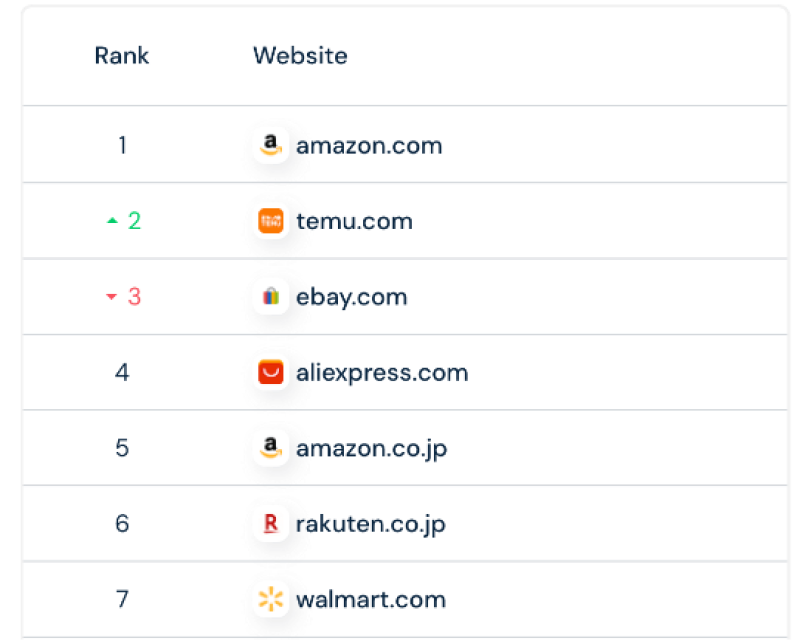The image size is (800, 641).
Task: Open the amazon.com link
Action: coord(369,146)
